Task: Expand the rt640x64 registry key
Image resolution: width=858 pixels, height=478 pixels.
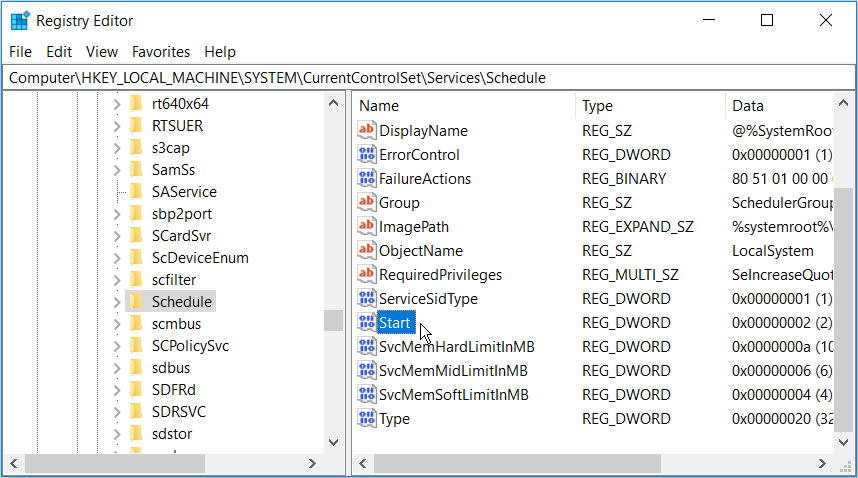Action: point(117,104)
